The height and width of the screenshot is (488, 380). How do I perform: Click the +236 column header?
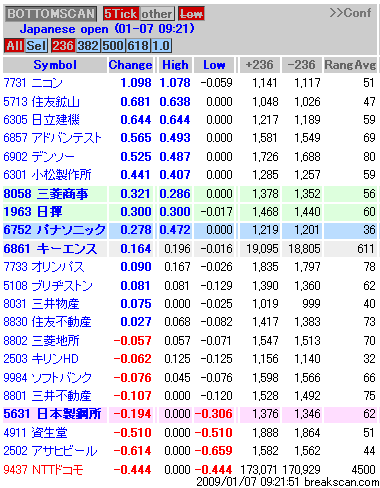point(259,64)
